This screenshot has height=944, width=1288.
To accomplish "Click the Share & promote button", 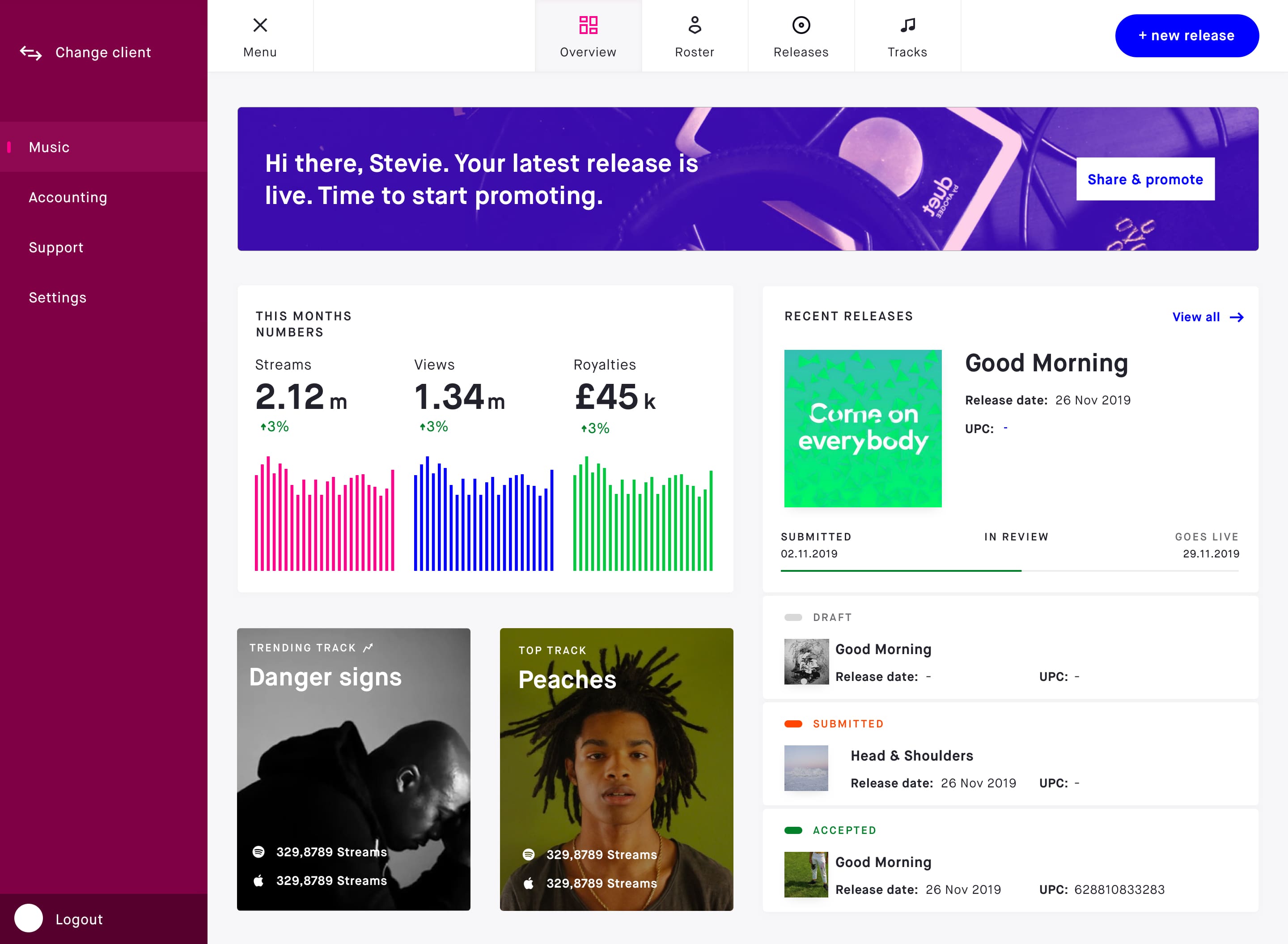I will (1144, 179).
